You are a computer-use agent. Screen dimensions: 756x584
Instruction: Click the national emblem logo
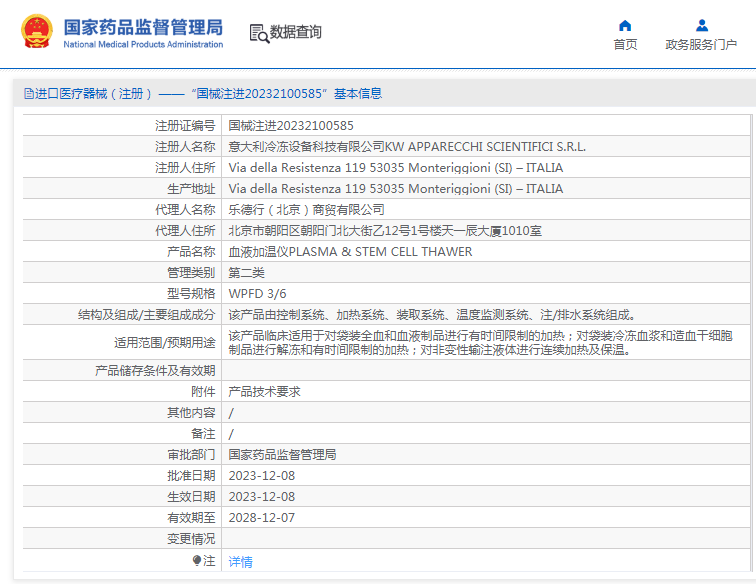tap(37, 32)
